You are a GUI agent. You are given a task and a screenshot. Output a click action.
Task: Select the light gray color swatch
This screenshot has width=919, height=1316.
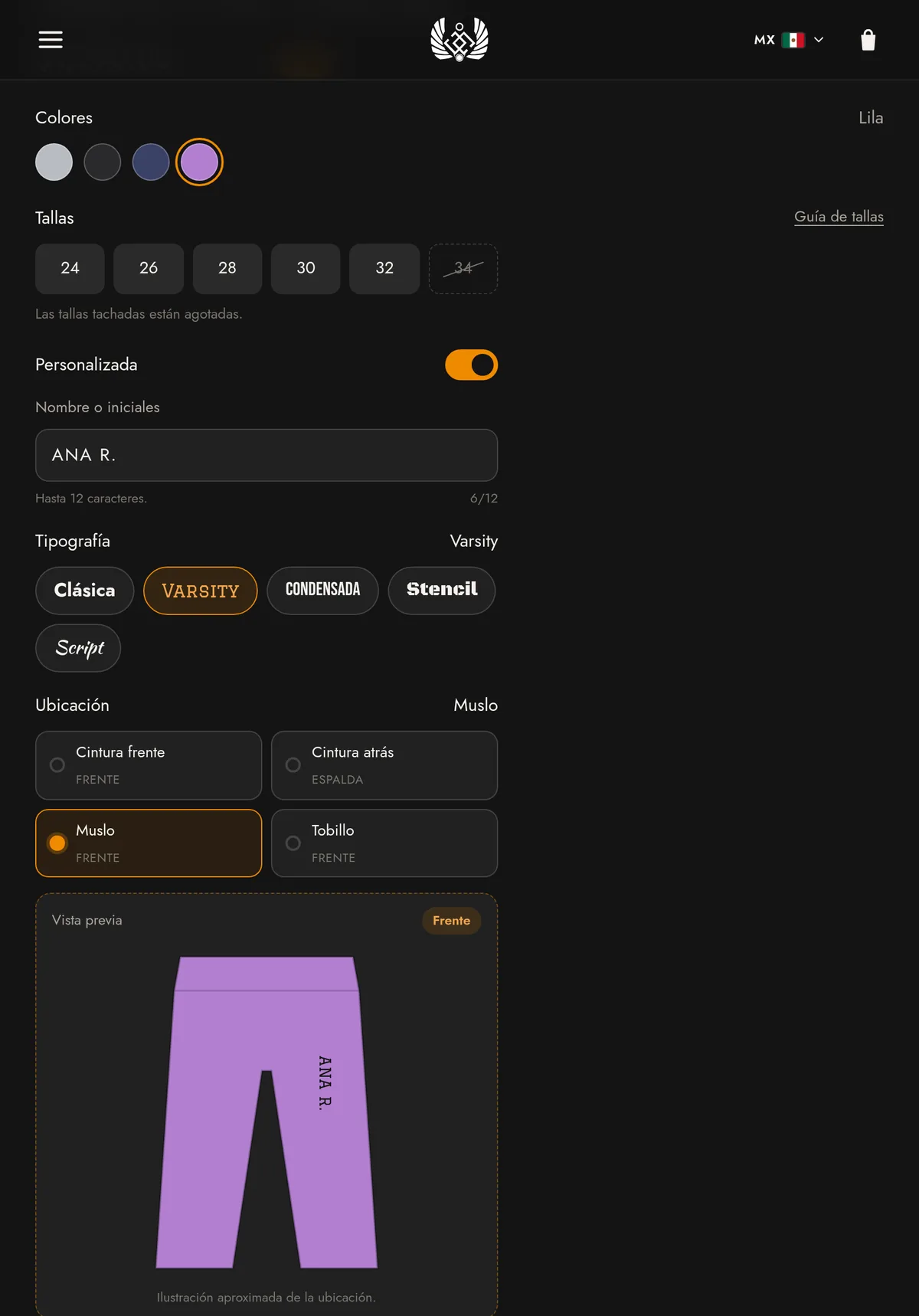54,162
